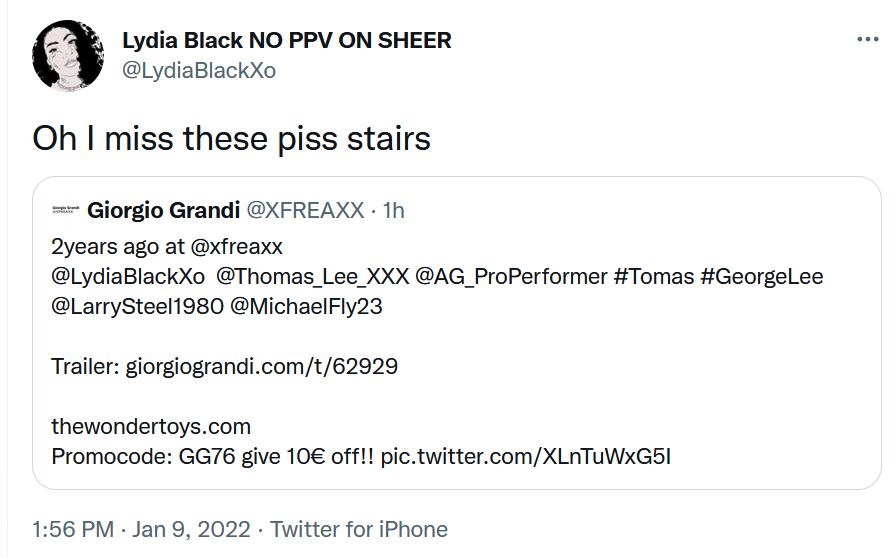This screenshot has height=558, width=894.
Task: Open the Lydia Black display name profile
Action: pos(286,41)
